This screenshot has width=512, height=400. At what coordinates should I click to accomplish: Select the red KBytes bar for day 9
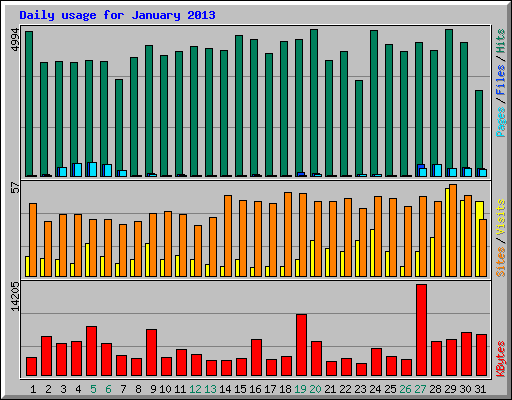tap(151, 353)
